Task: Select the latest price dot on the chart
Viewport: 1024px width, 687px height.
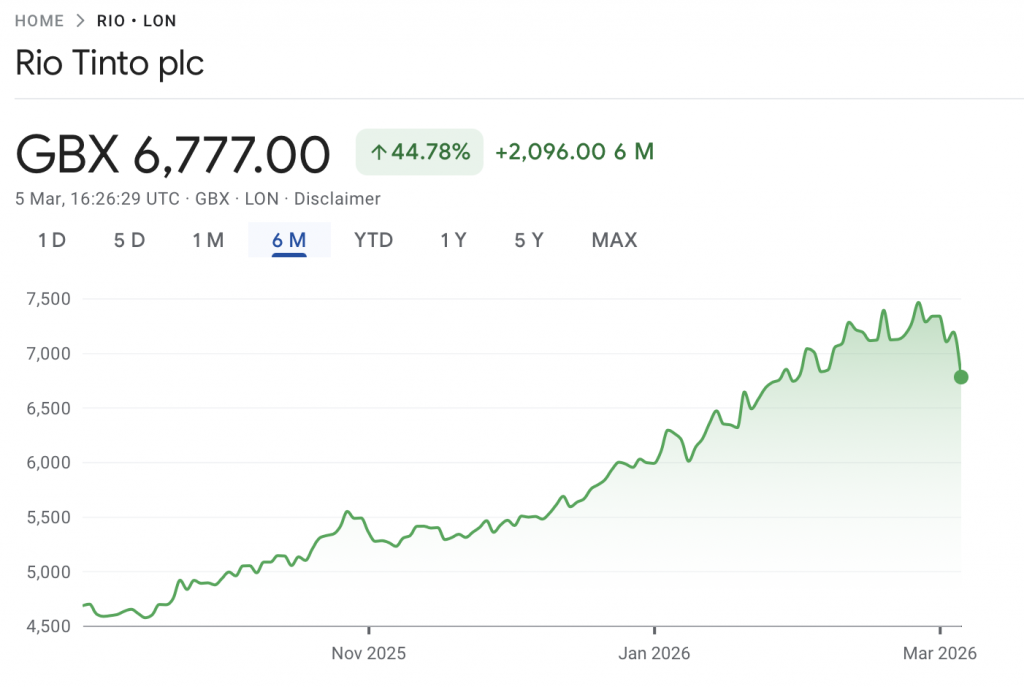Action: [x=961, y=377]
